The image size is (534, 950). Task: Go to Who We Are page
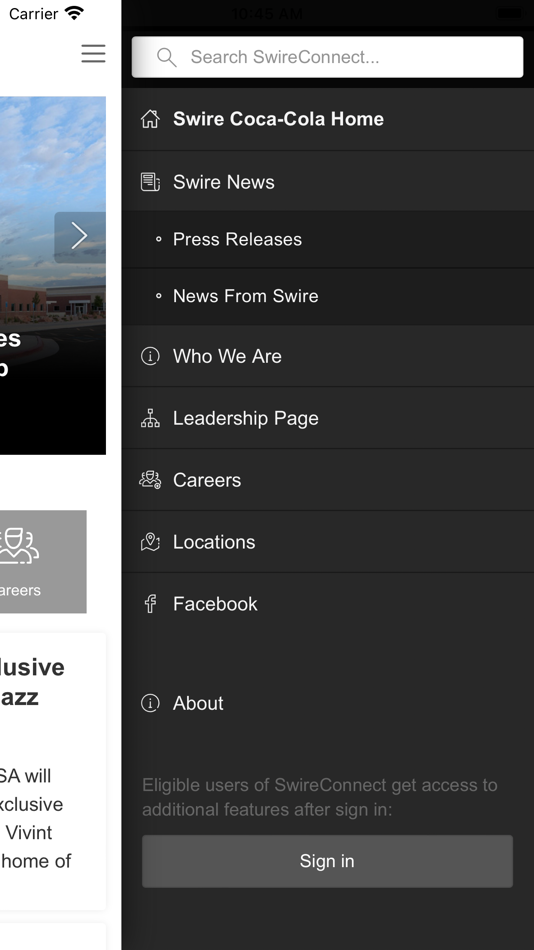pyautogui.click(x=328, y=356)
